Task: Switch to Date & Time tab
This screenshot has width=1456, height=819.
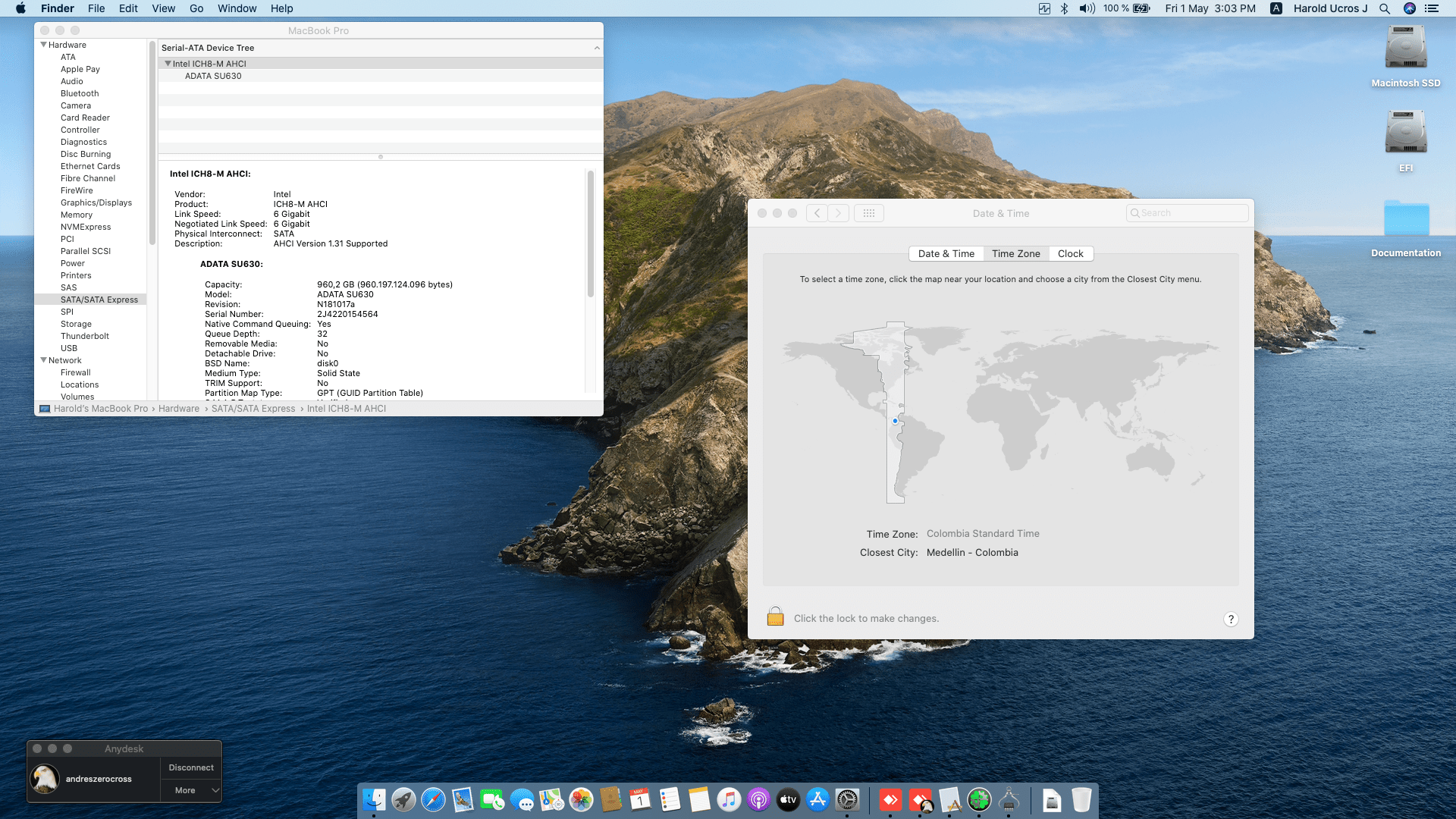Action: point(946,254)
